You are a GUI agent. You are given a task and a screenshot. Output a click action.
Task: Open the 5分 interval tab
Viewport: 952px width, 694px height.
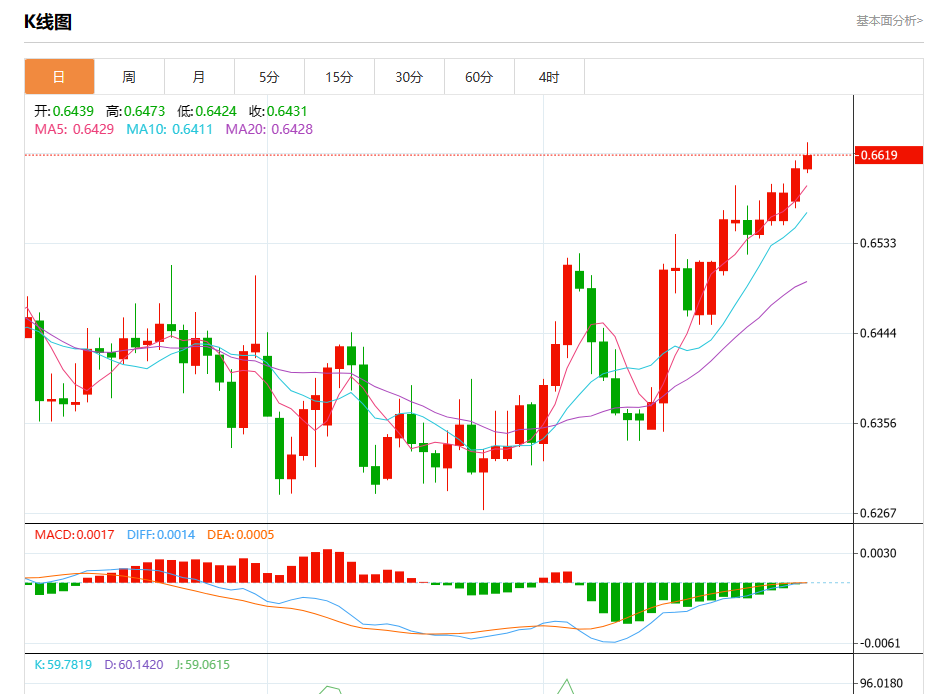click(269, 77)
